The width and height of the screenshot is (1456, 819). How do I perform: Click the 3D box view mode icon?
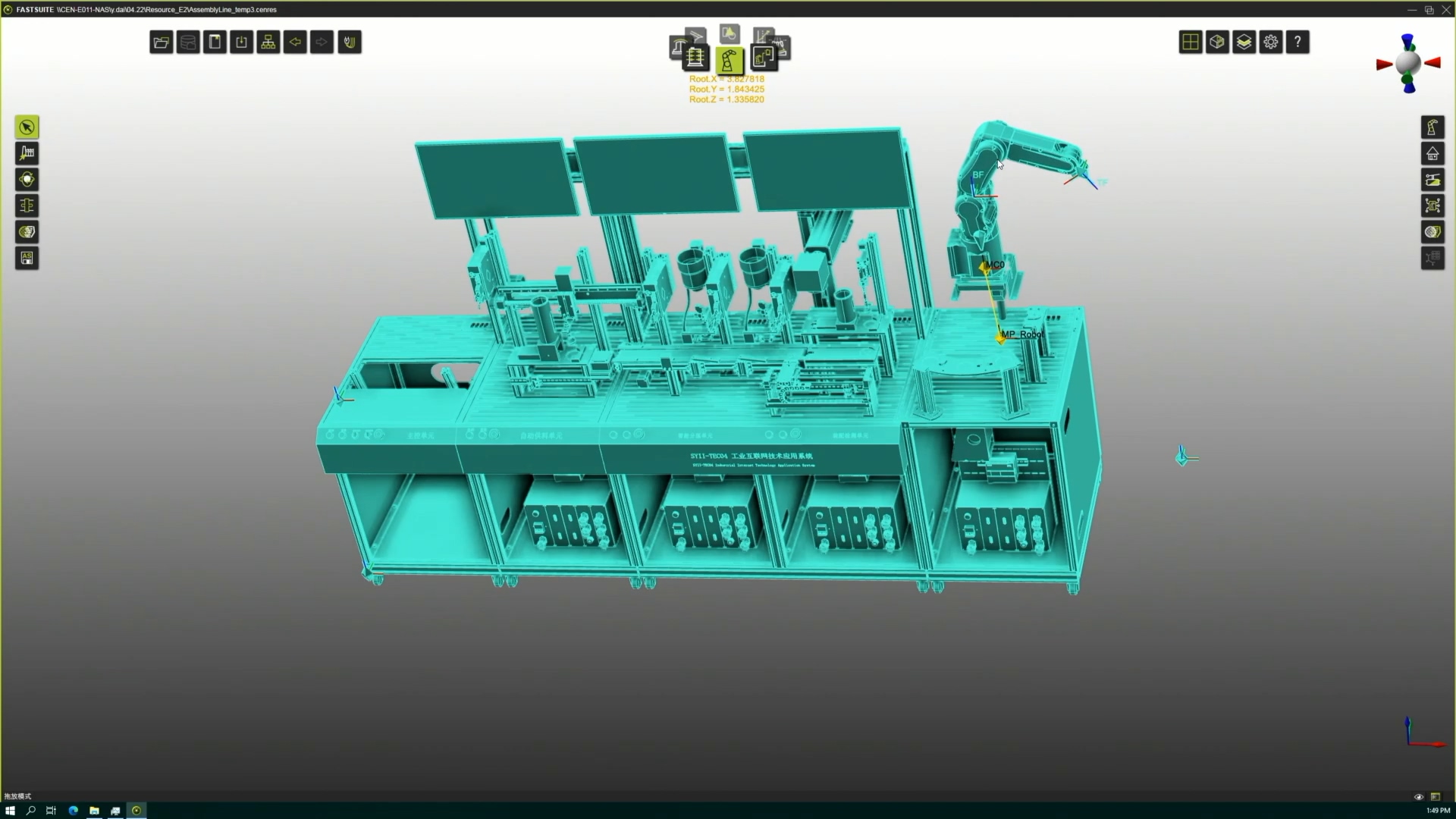pyautogui.click(x=1217, y=42)
